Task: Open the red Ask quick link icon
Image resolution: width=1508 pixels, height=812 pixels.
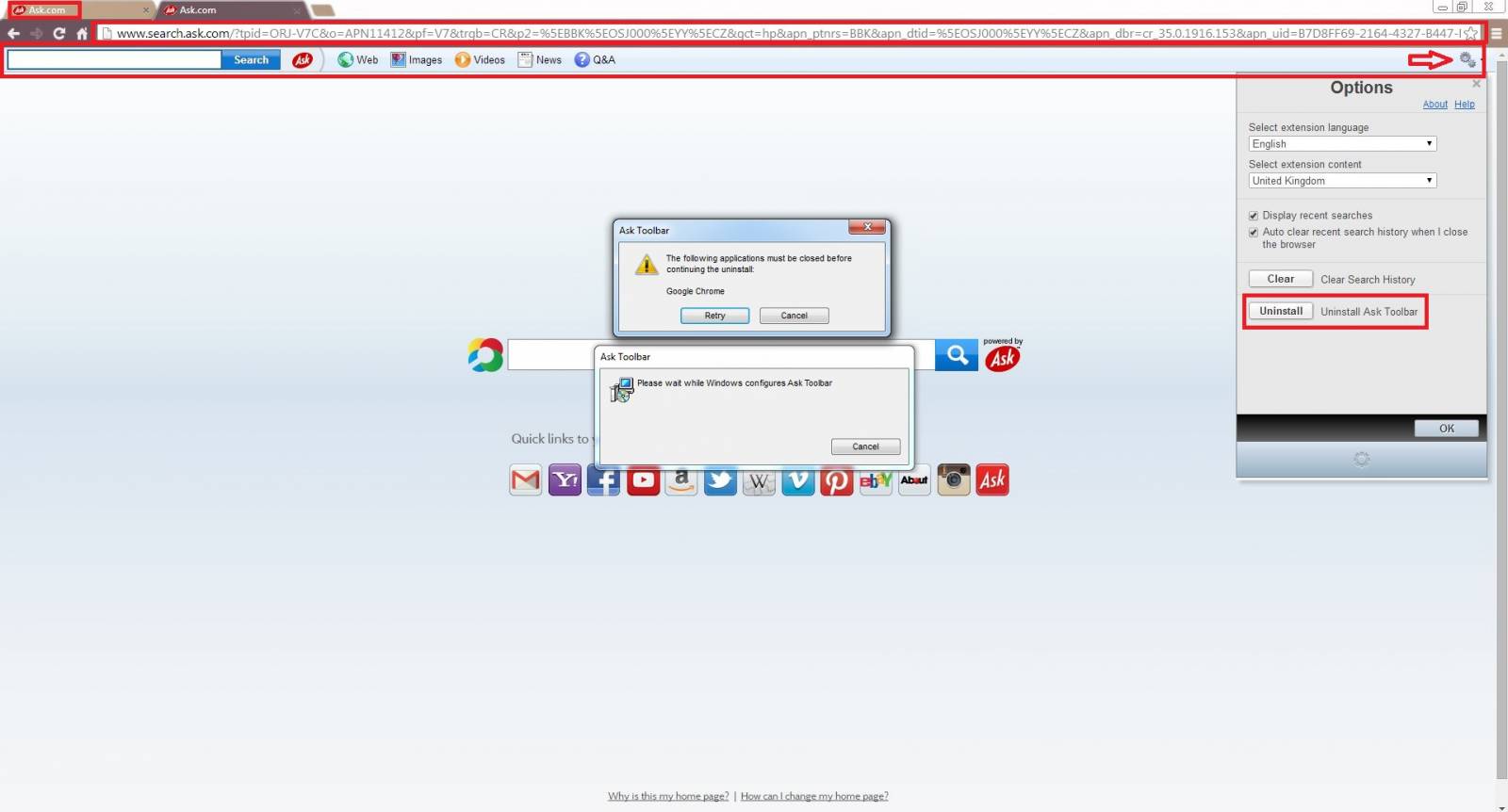Action: (x=992, y=480)
